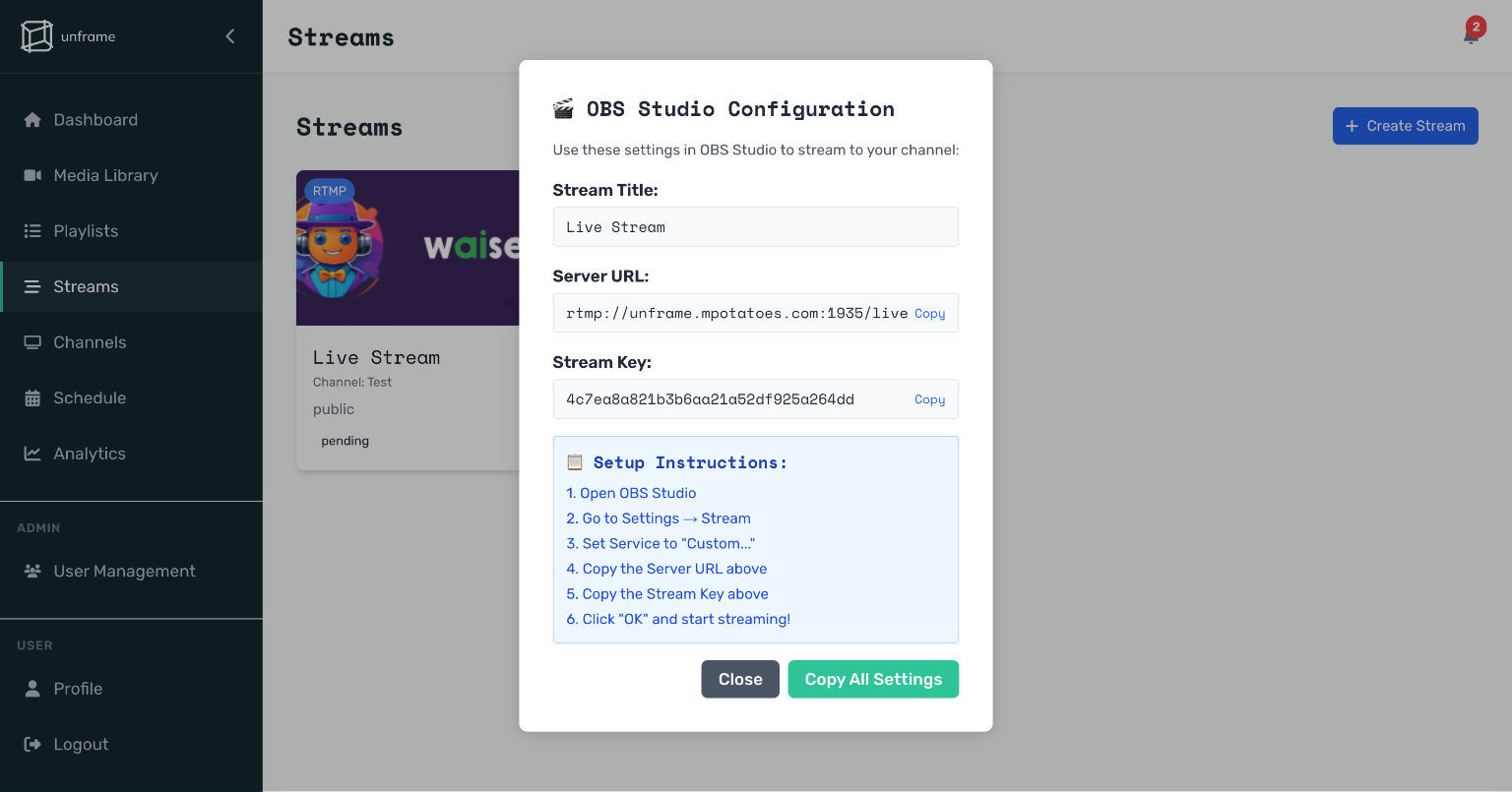This screenshot has height=792, width=1512.
Task: Click the Streams bars icon in sidebar
Action: (x=32, y=286)
